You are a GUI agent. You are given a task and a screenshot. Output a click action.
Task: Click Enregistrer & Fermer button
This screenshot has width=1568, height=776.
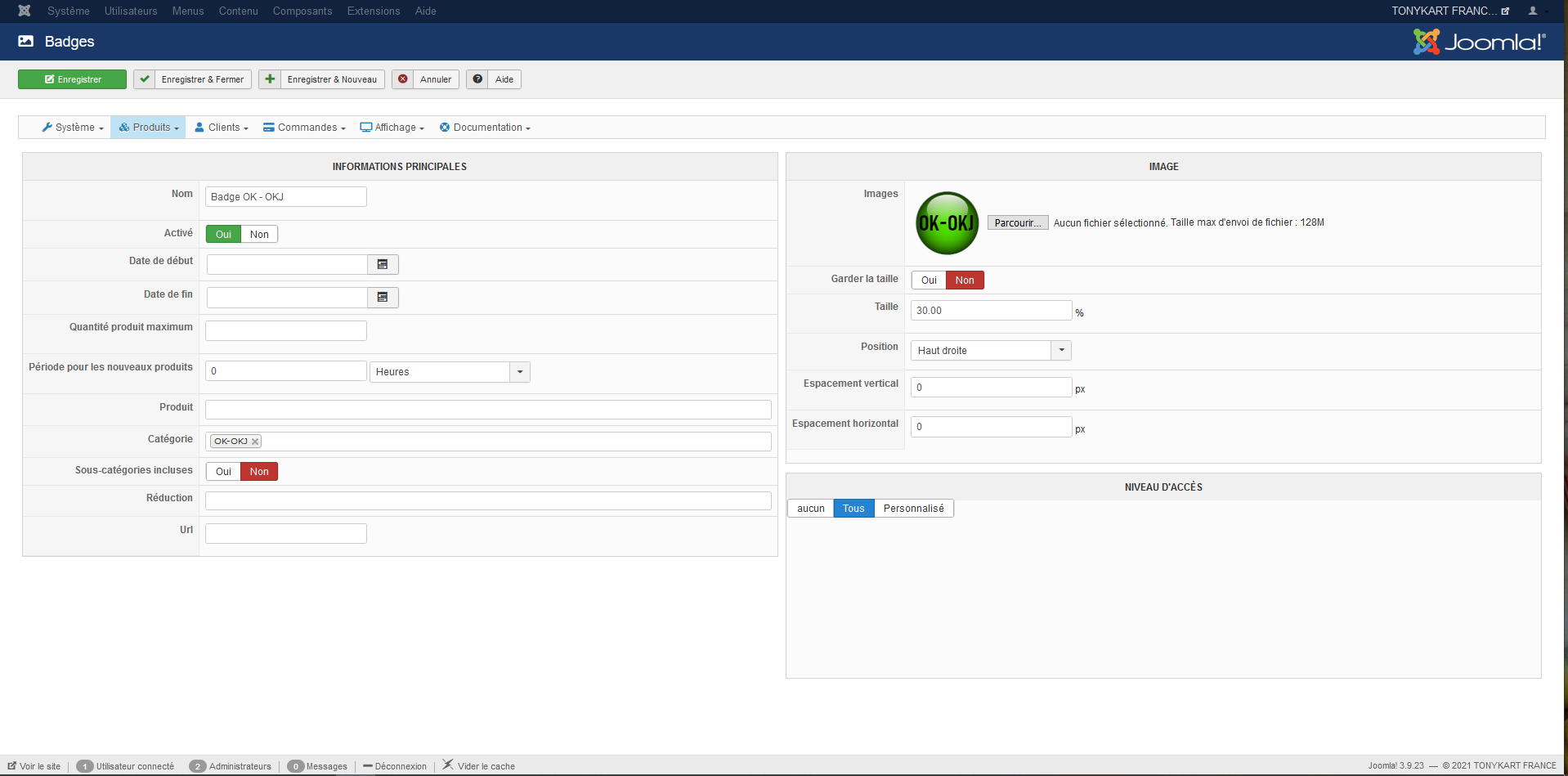pyautogui.click(x=192, y=79)
